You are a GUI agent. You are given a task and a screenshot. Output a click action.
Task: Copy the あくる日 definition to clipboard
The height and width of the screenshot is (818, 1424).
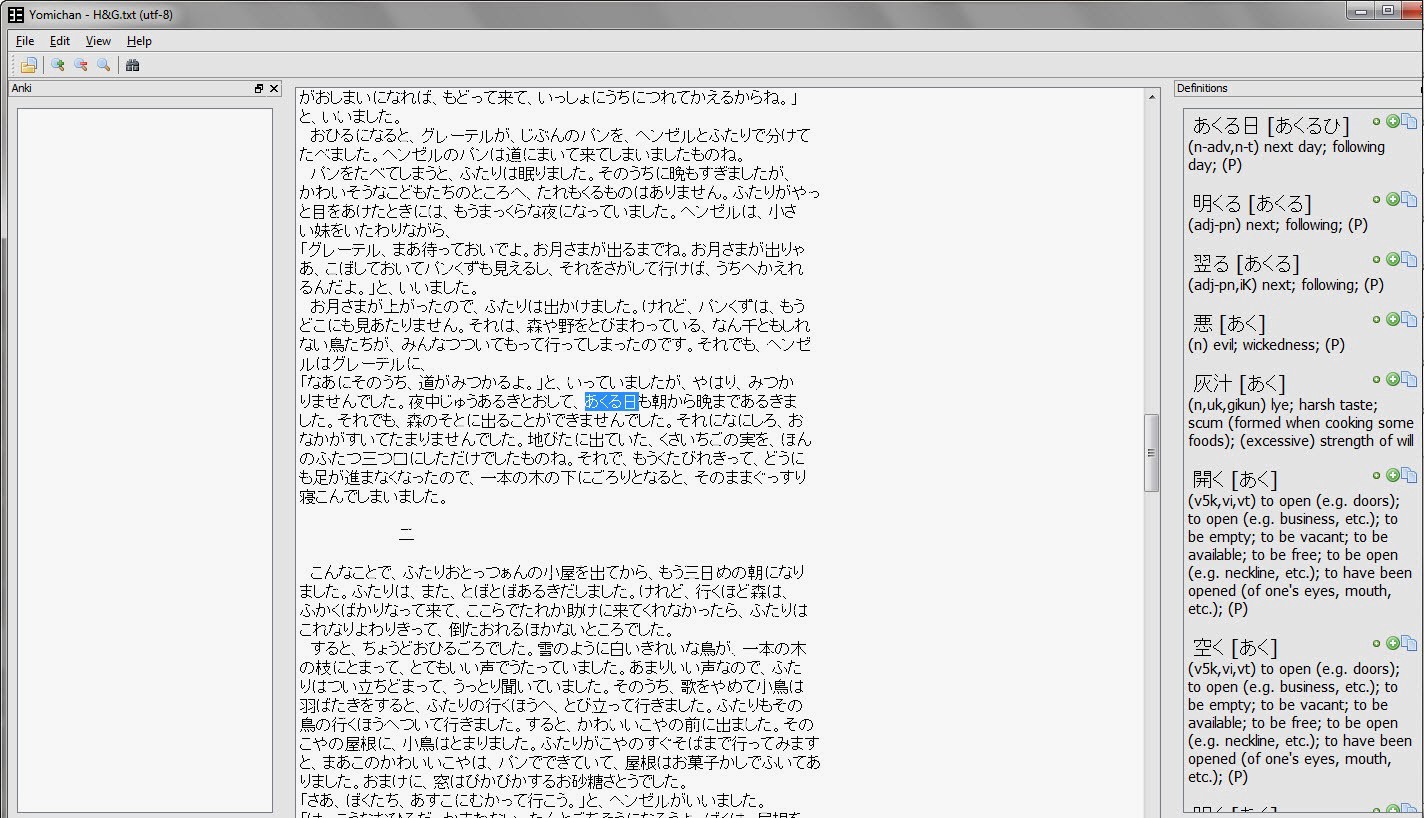tap(1409, 122)
